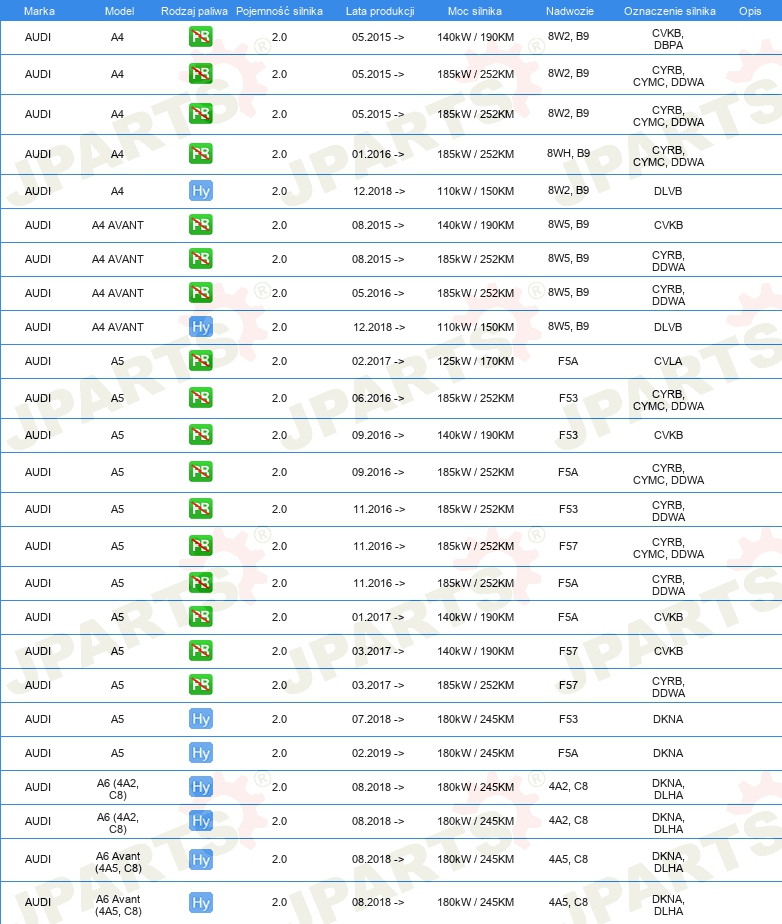Viewport: 782px width, 924px height.
Task: Select body cell 8WH, B9
Action: click(568, 153)
